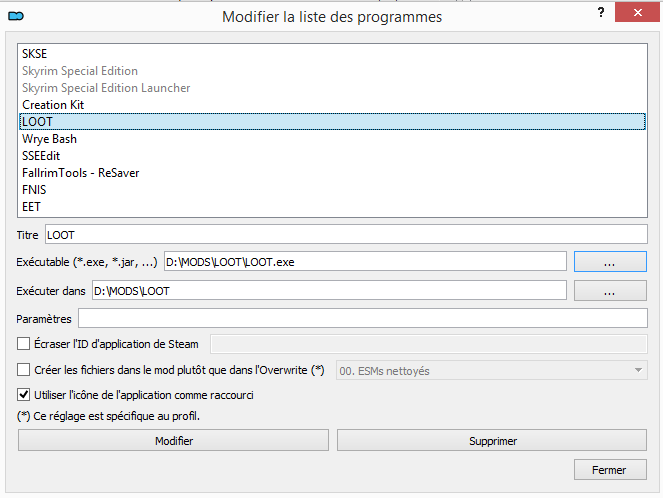Browse Exécuter dans folder with ... button
Screen dimensions: 663x498
(x=610, y=291)
